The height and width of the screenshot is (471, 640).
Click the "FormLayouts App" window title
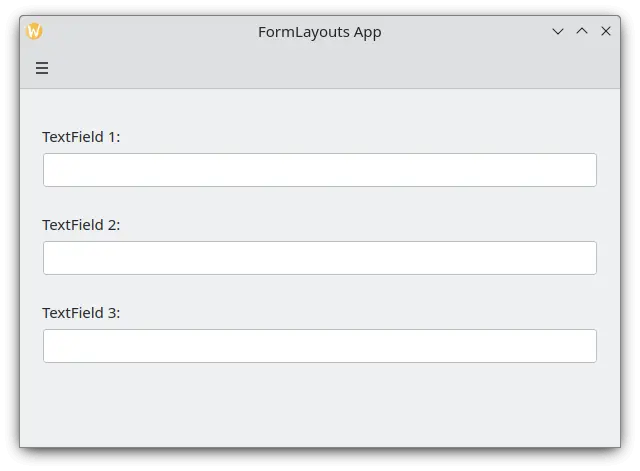tap(320, 31)
